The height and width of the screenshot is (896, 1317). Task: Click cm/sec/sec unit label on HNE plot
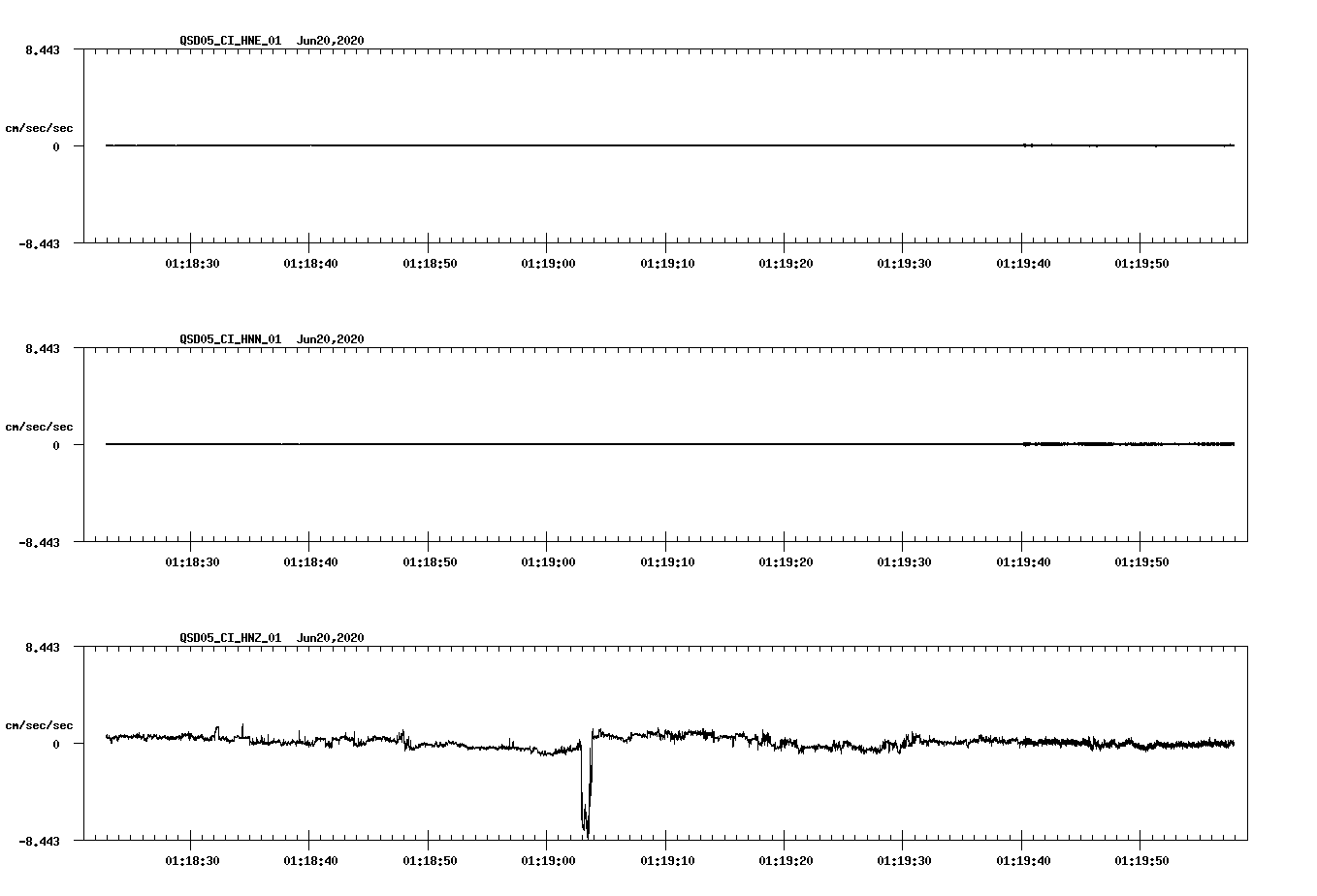(40, 128)
